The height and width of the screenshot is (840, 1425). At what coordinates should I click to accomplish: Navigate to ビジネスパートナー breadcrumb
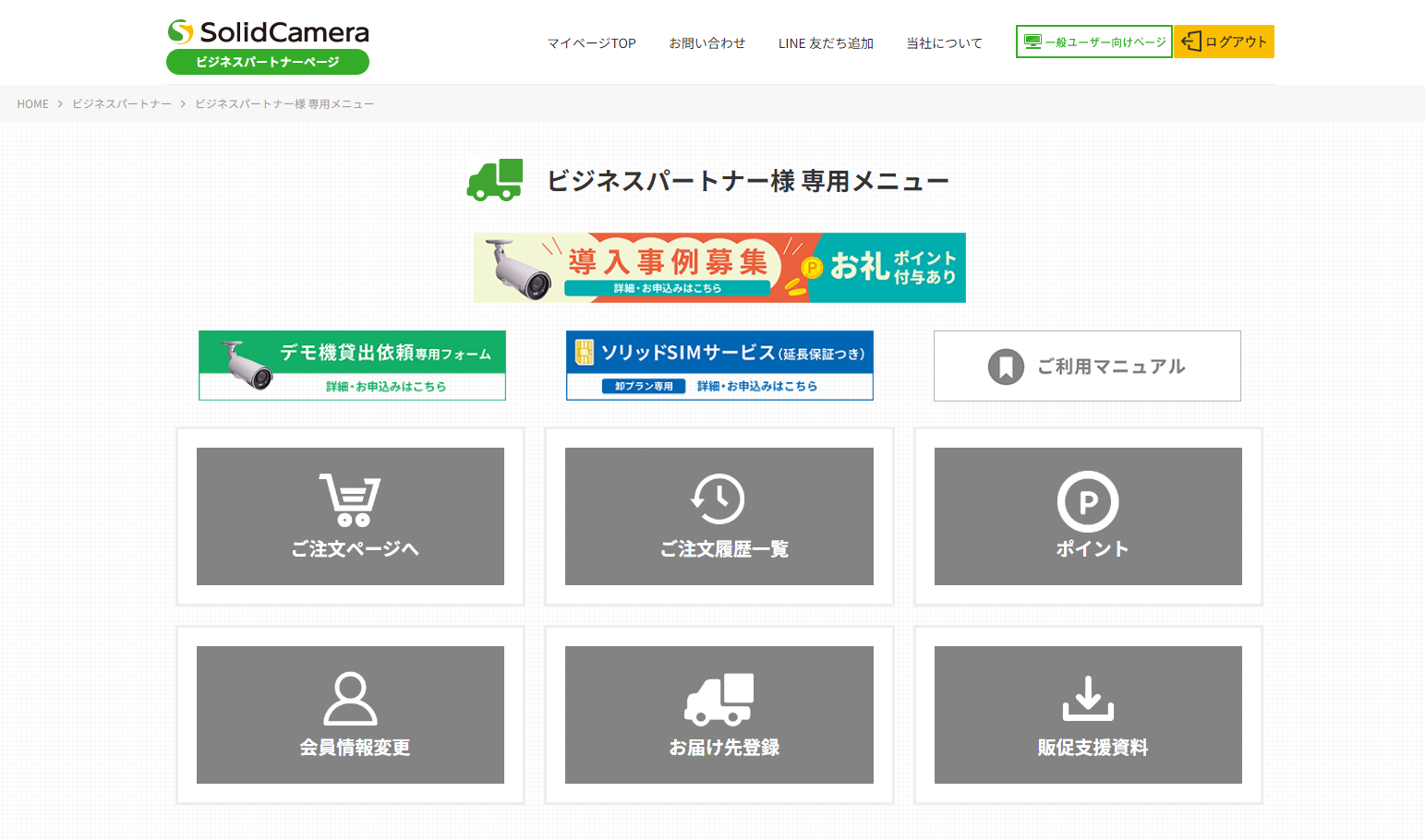click(122, 104)
